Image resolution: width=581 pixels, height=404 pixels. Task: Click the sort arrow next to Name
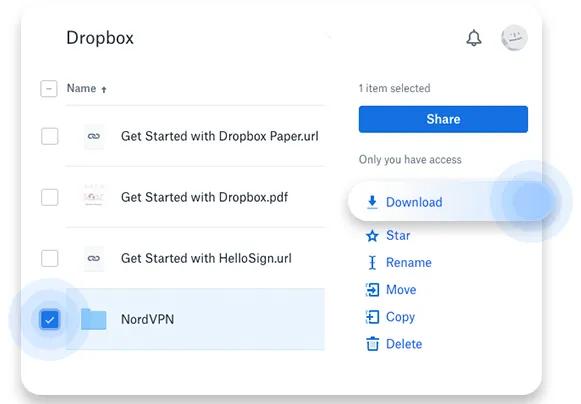coord(104,89)
